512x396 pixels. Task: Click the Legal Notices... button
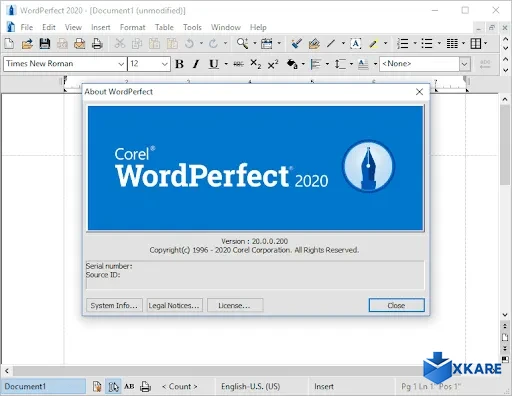tap(174, 305)
